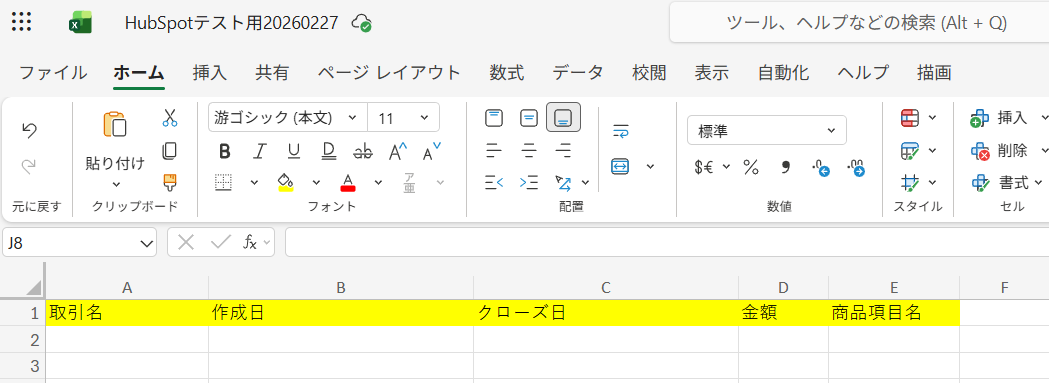The height and width of the screenshot is (383, 1049).
Task: Toggle wrap text
Action: [x=620, y=132]
